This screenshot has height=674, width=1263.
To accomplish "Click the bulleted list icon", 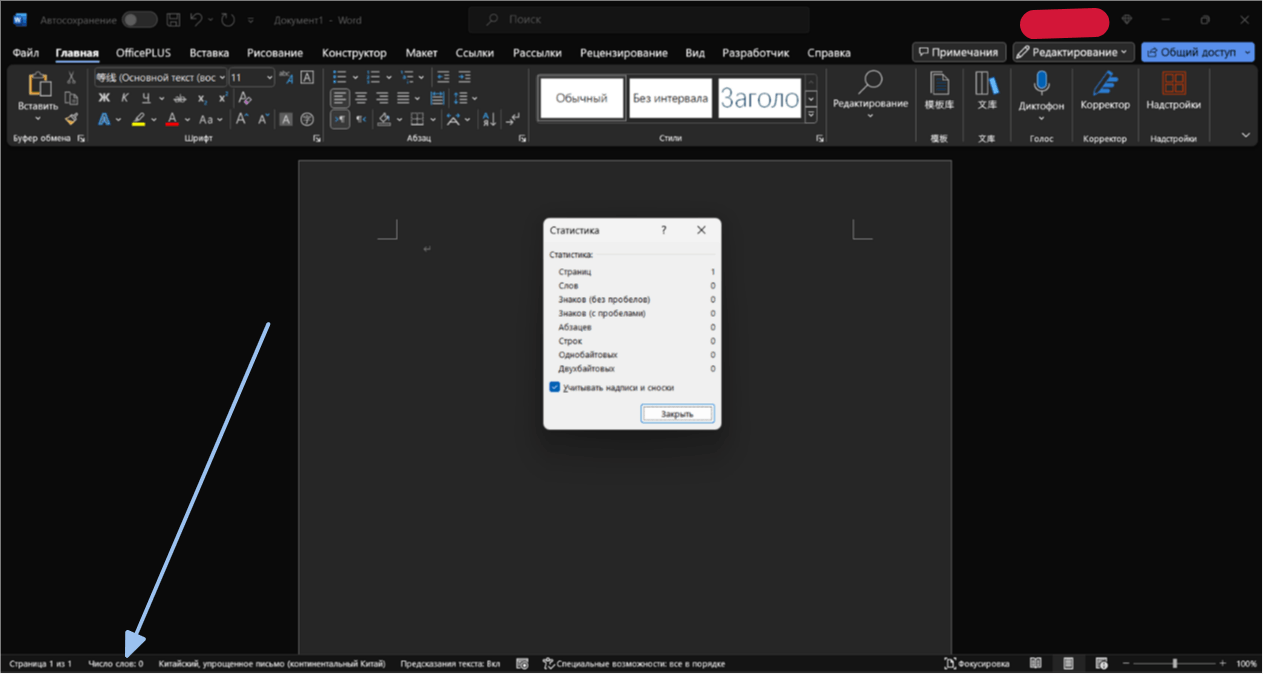I will pyautogui.click(x=339, y=77).
